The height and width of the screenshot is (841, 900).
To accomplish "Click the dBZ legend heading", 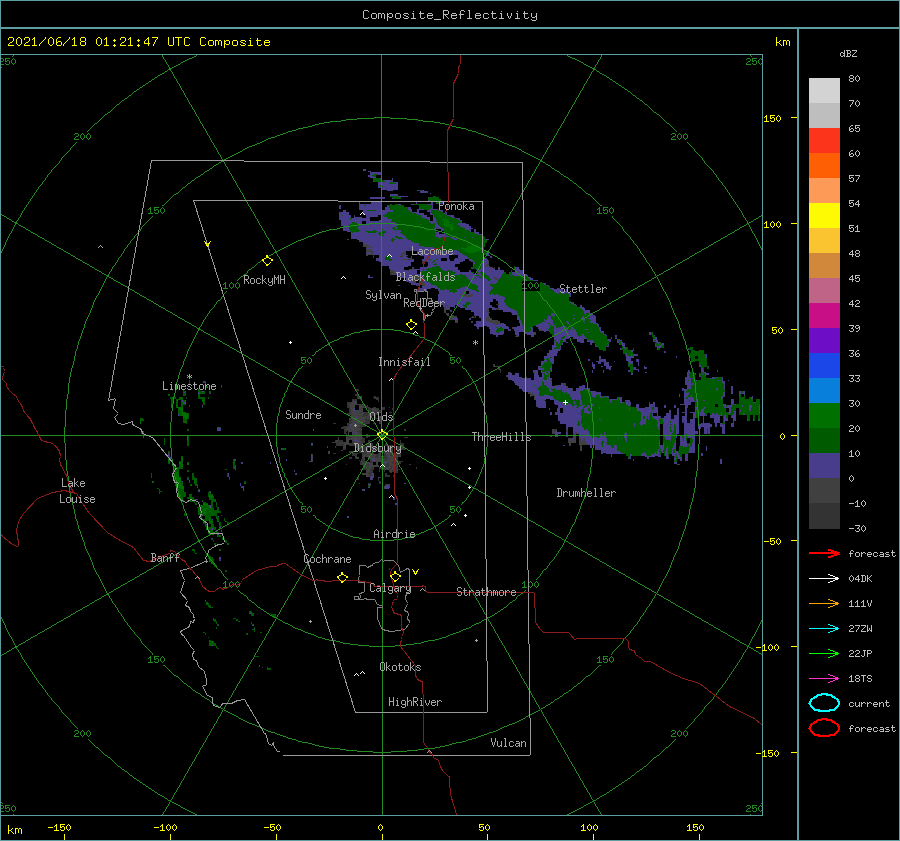I will point(848,54).
